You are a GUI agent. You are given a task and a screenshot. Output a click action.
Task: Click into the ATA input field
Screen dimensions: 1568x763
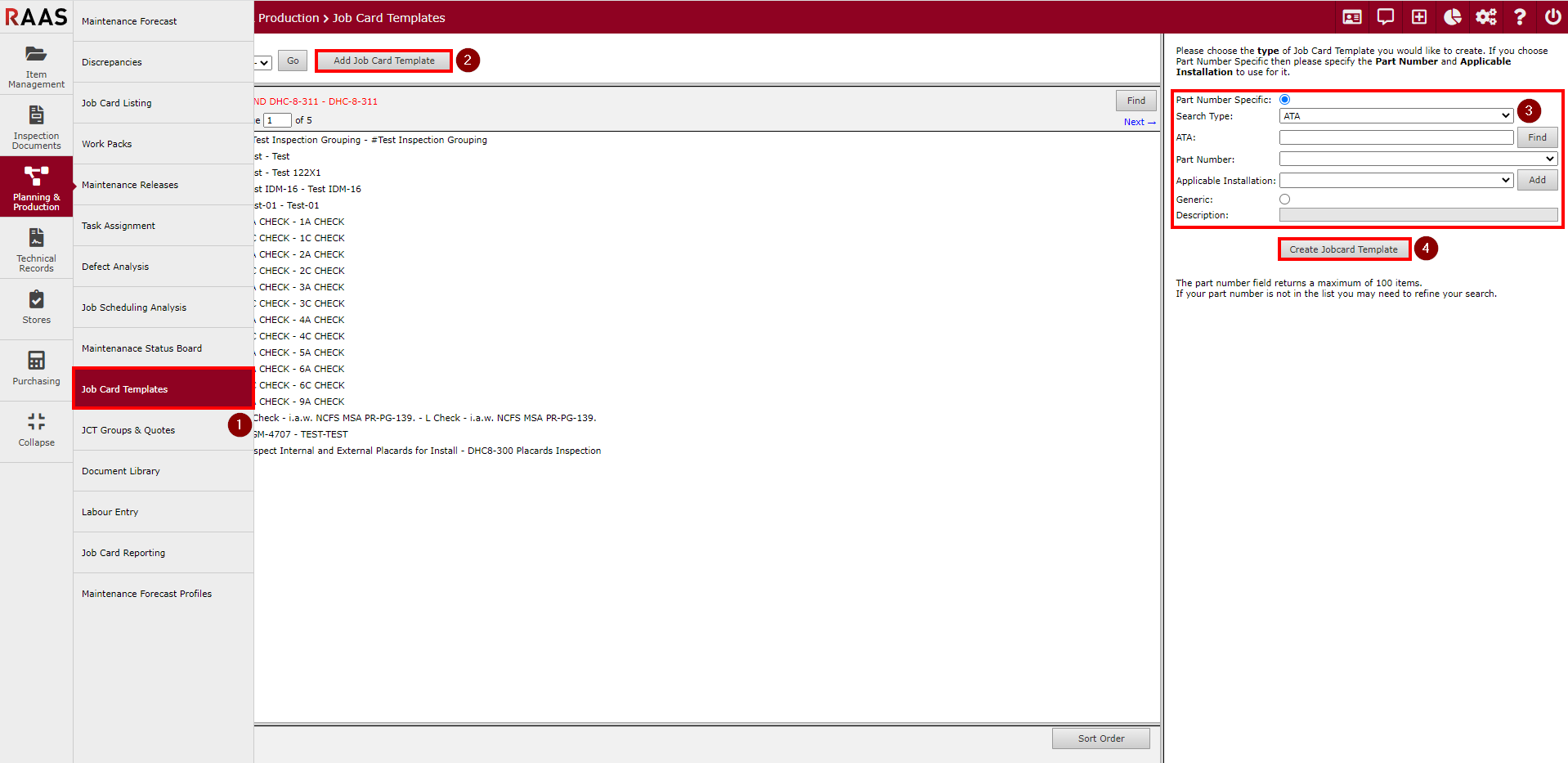[x=1396, y=137]
